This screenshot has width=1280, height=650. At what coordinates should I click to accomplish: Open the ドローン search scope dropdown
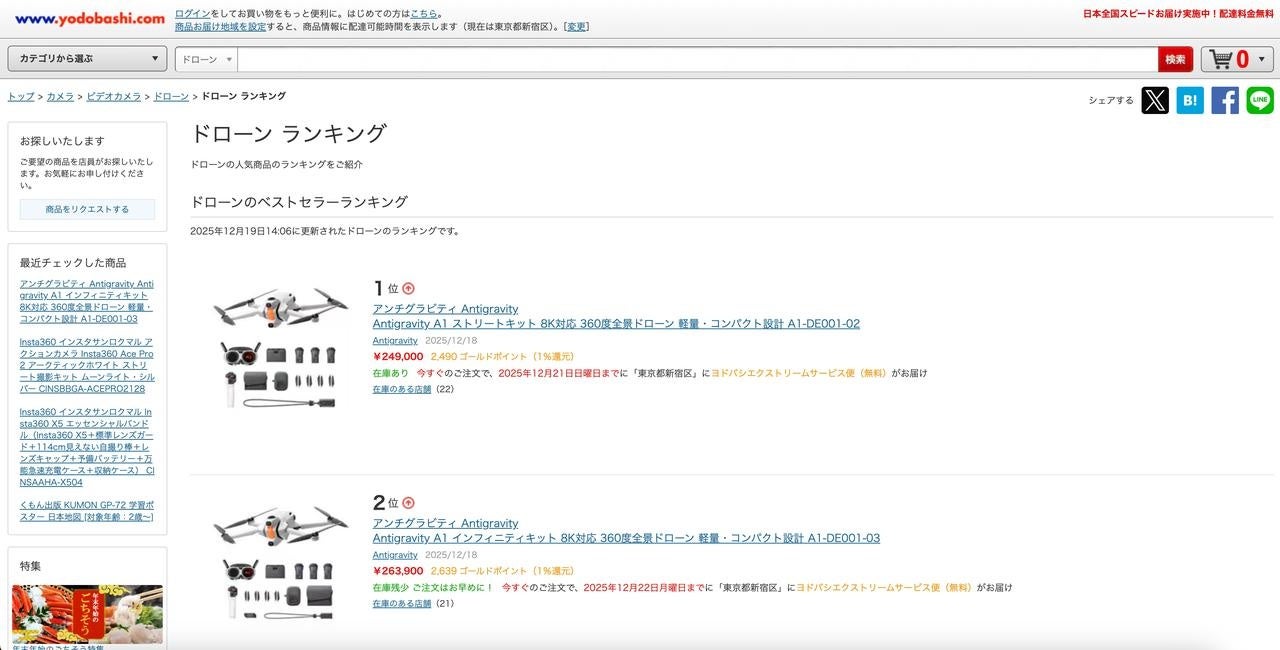pyautogui.click(x=207, y=59)
